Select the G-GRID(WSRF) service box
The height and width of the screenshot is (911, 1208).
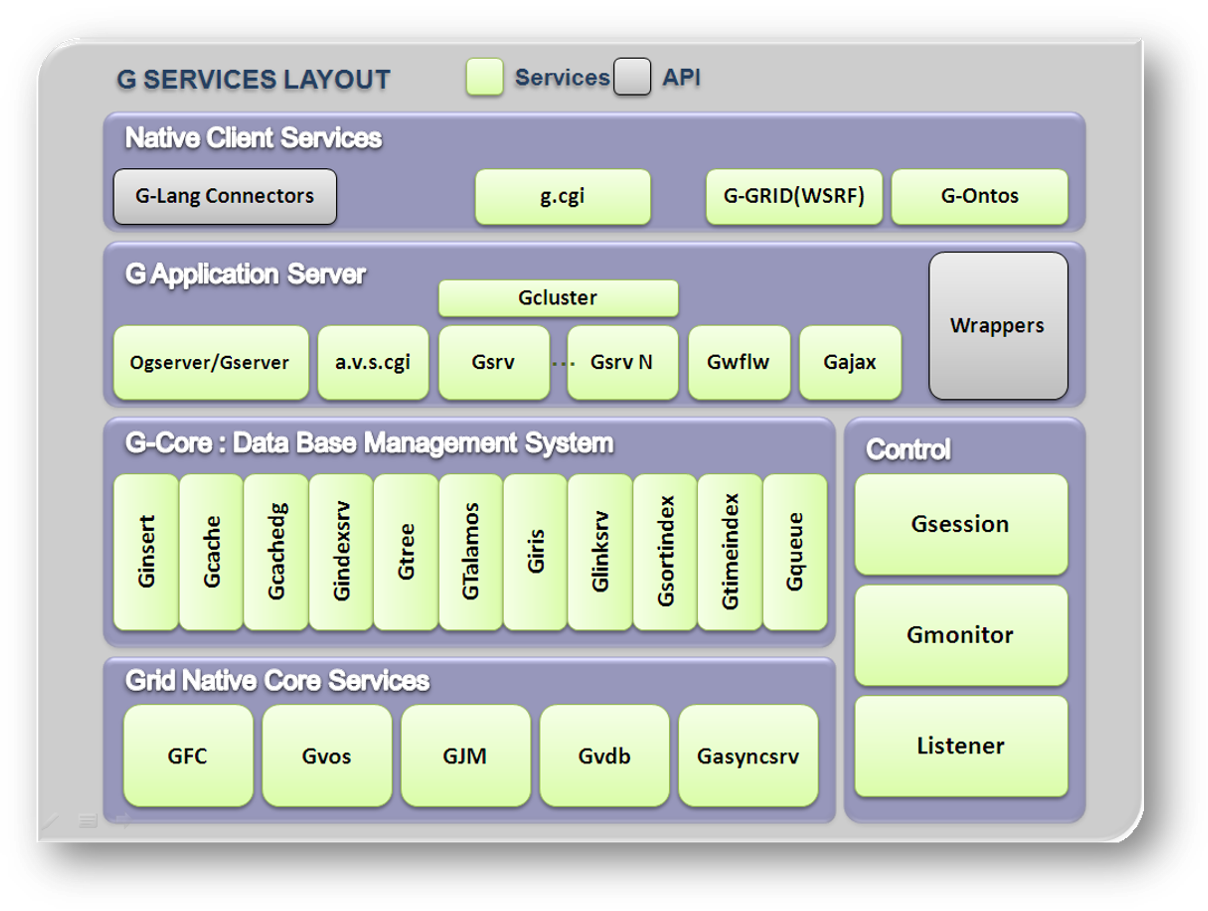pos(794,197)
